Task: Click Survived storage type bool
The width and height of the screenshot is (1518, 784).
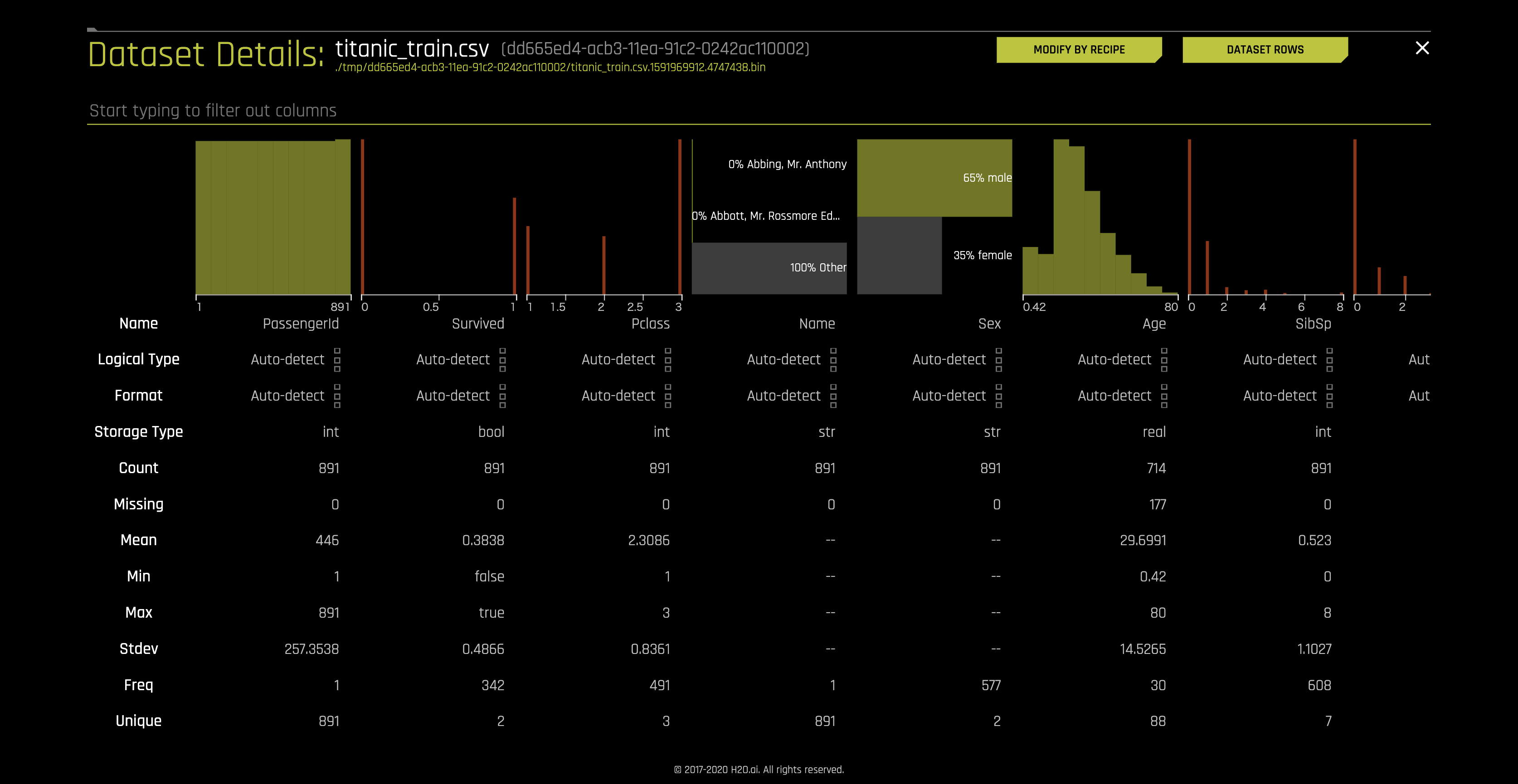Action: pyautogui.click(x=491, y=432)
